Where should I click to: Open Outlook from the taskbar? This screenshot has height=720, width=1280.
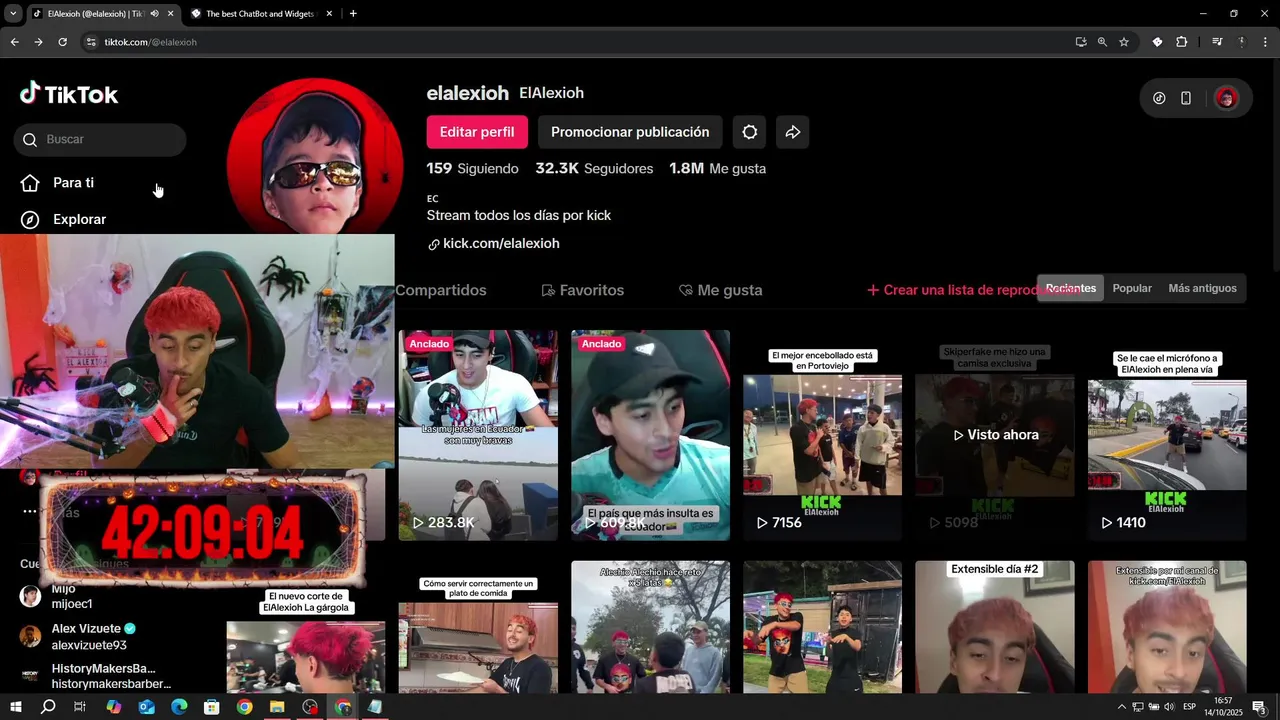pos(146,707)
